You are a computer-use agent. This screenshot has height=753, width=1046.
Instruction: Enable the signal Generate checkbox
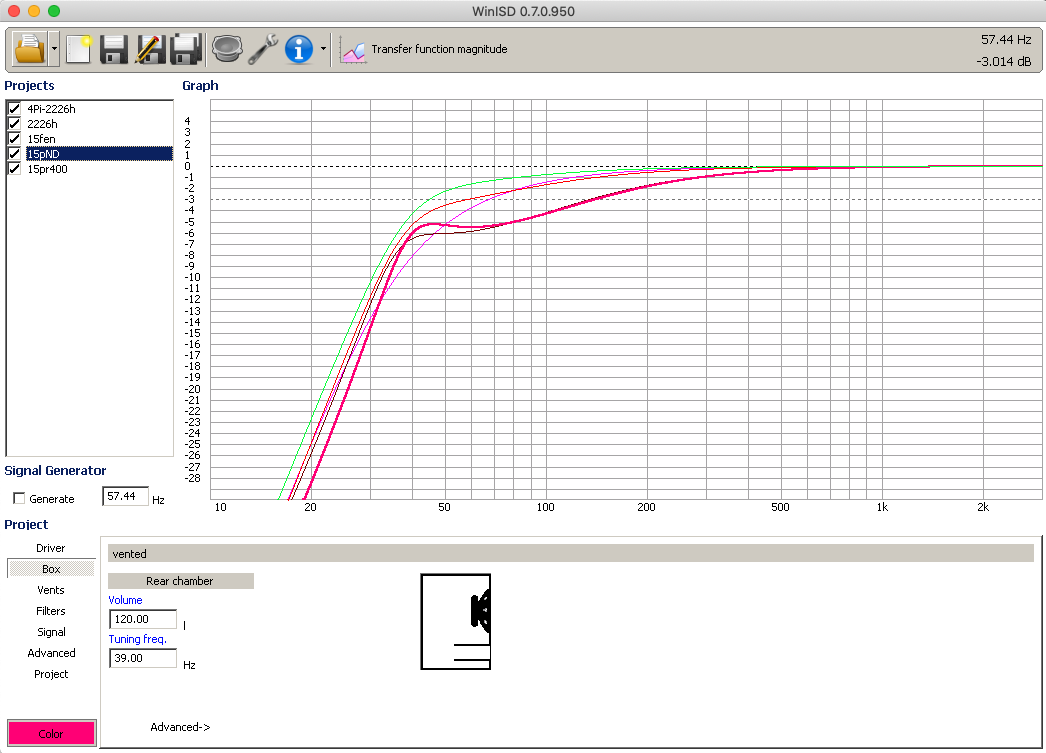[19, 499]
